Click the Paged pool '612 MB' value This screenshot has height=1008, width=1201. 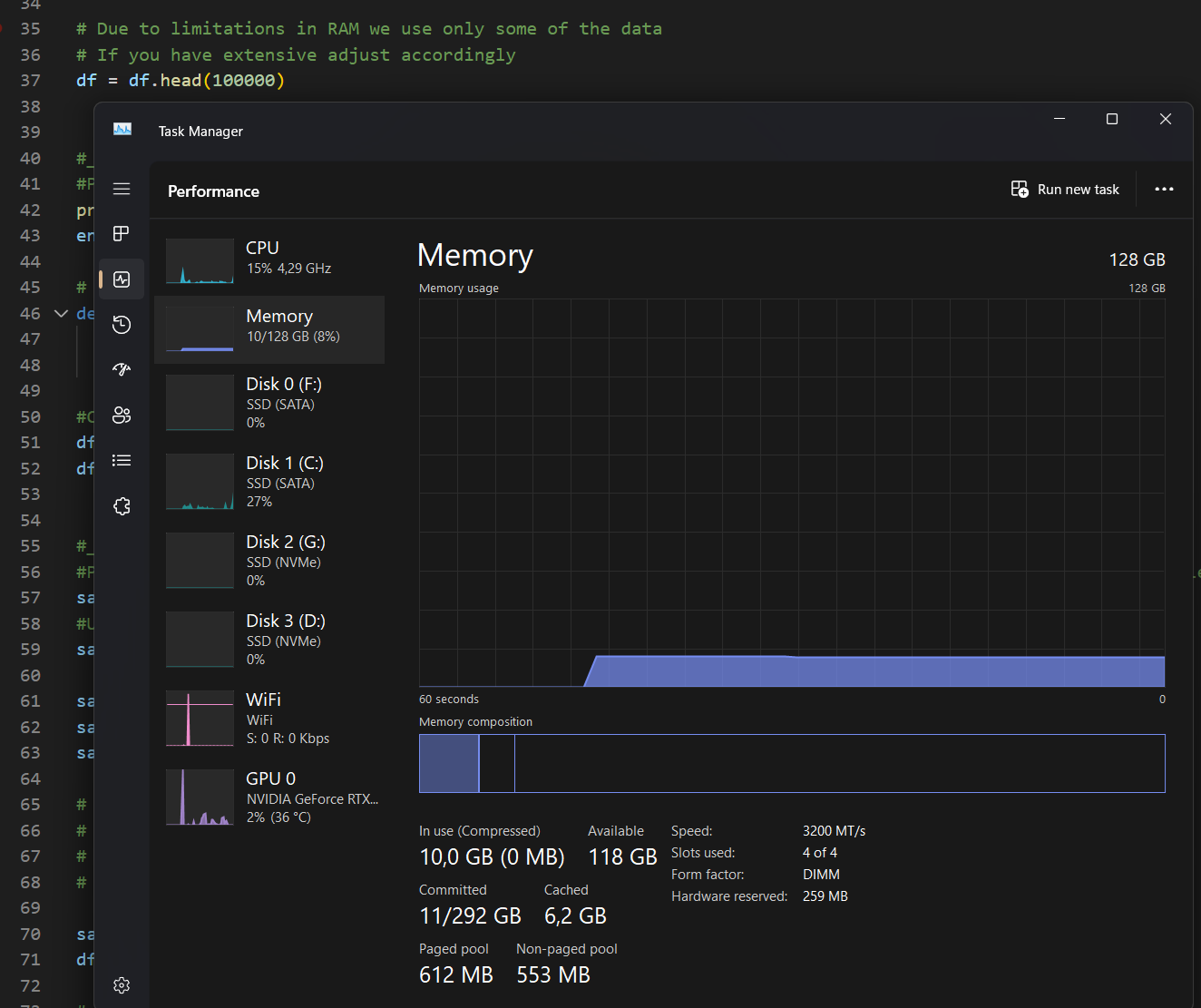click(x=456, y=975)
